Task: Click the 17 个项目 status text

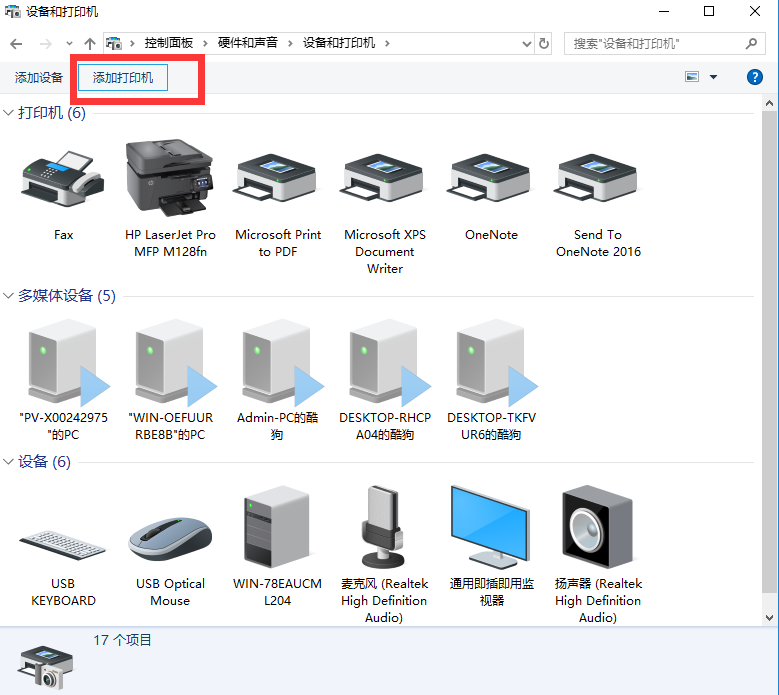Action: [122, 640]
